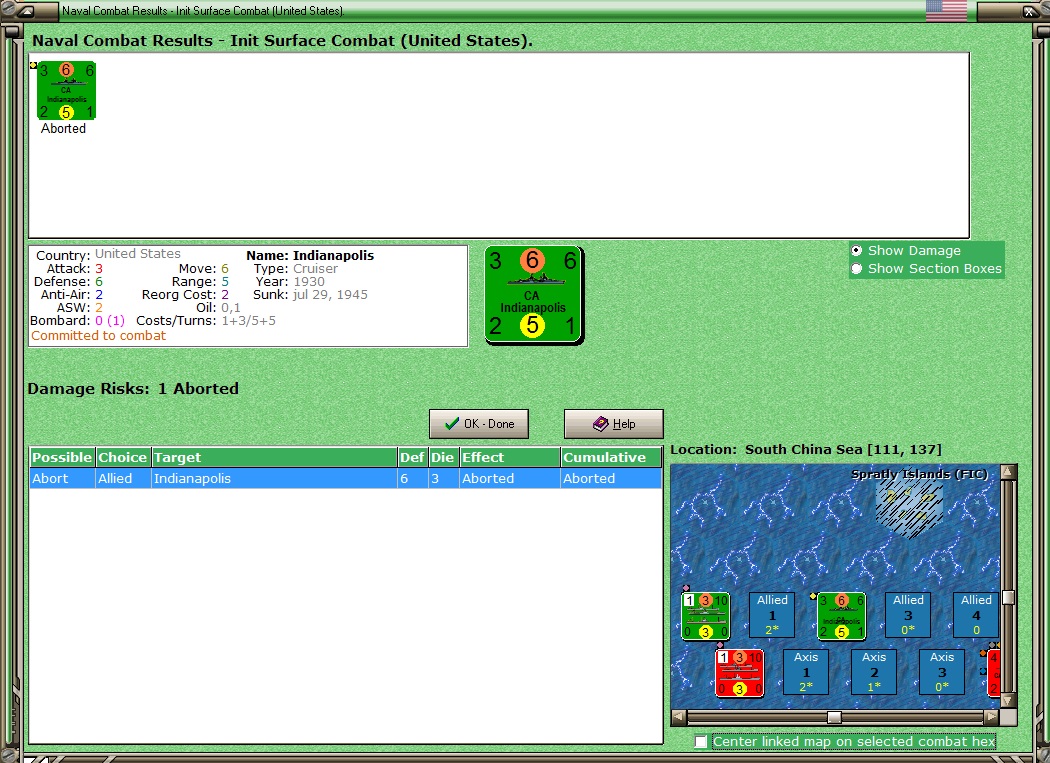
Task: Click the Effect column header
Action: click(510, 458)
